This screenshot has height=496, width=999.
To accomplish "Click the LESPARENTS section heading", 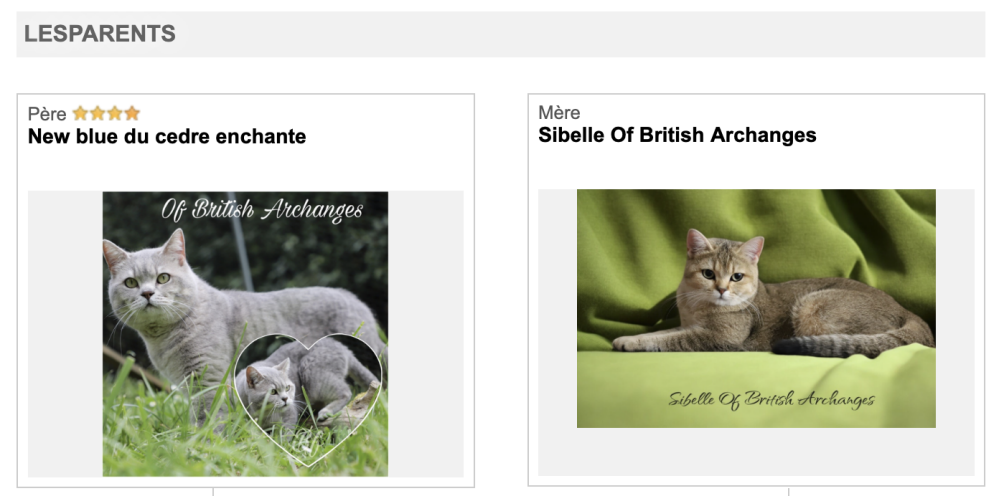I will pos(100,34).
